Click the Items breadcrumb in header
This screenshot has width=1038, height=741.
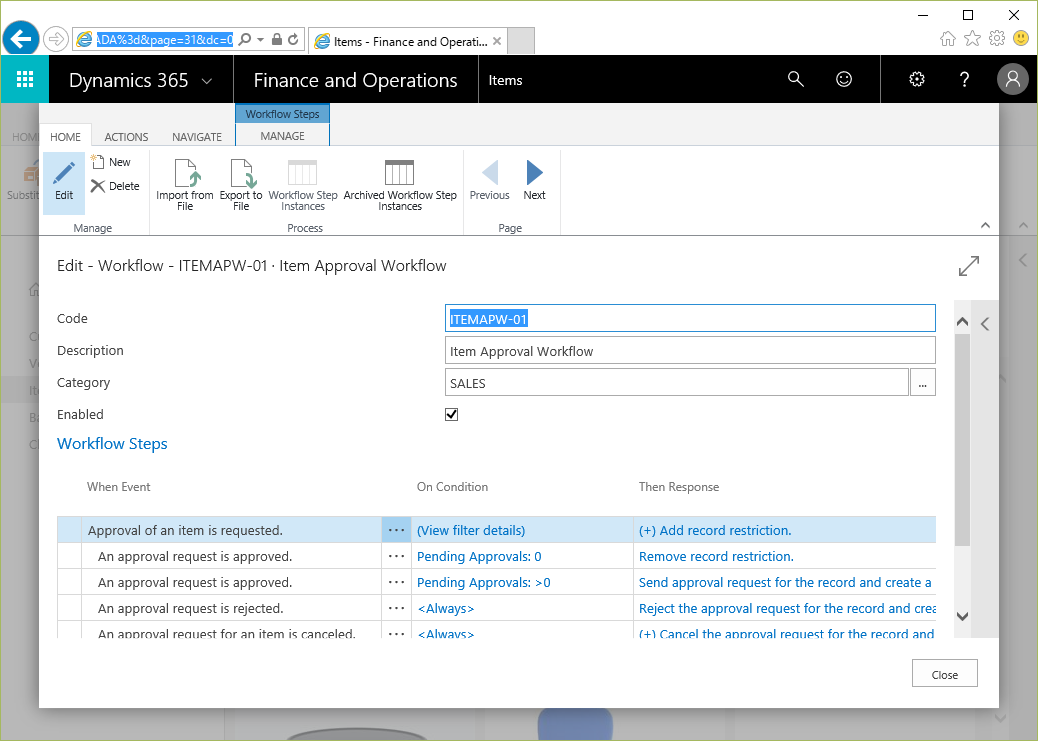click(x=505, y=80)
